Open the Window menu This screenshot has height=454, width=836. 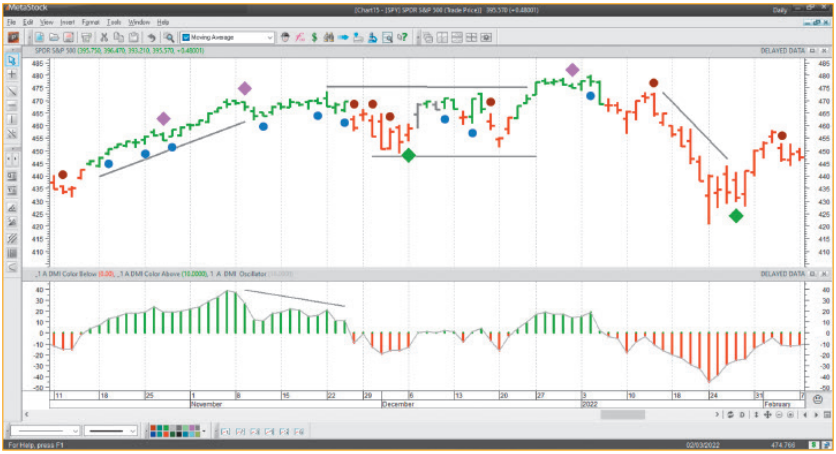139,22
